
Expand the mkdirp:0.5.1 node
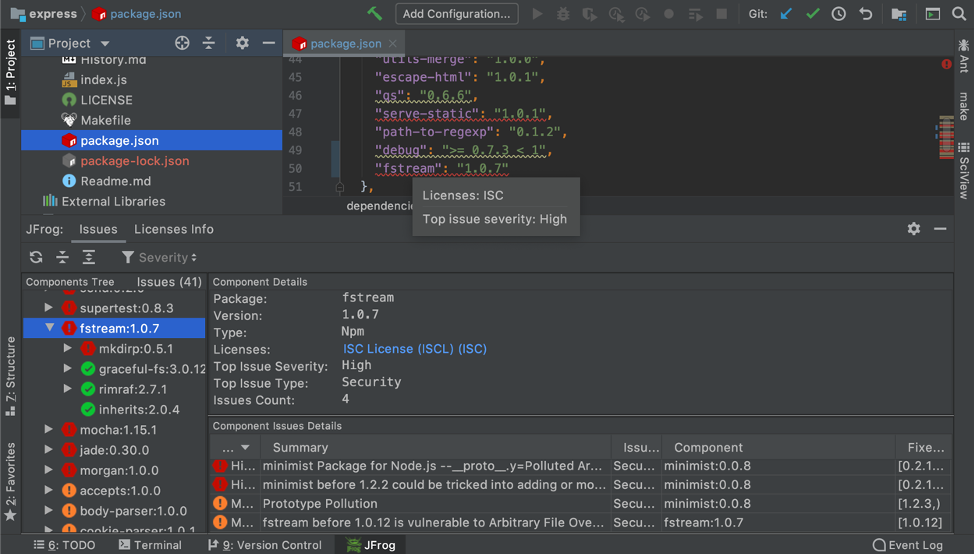68,348
